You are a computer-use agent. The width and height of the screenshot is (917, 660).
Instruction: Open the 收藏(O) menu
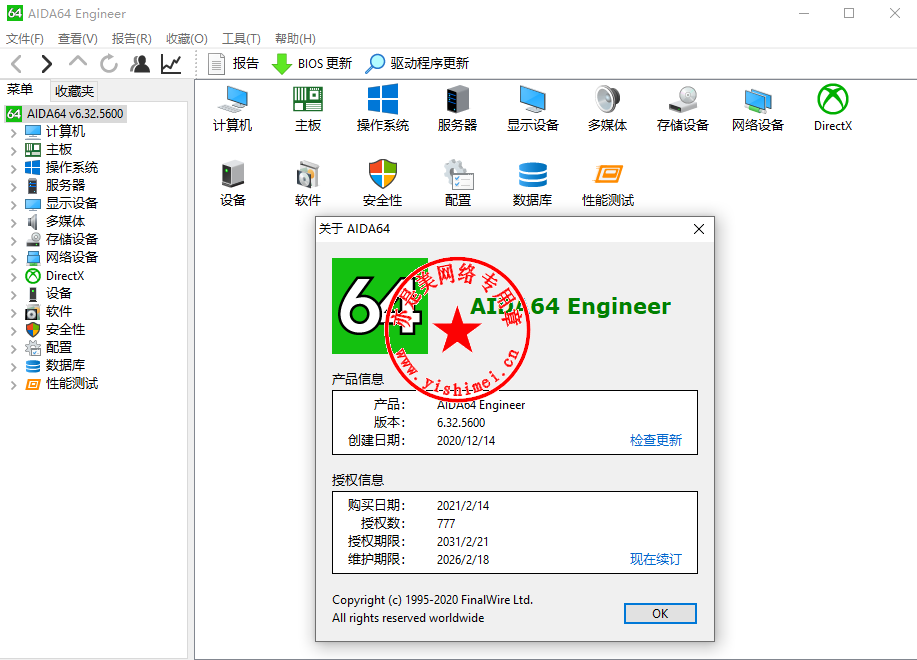click(x=187, y=39)
